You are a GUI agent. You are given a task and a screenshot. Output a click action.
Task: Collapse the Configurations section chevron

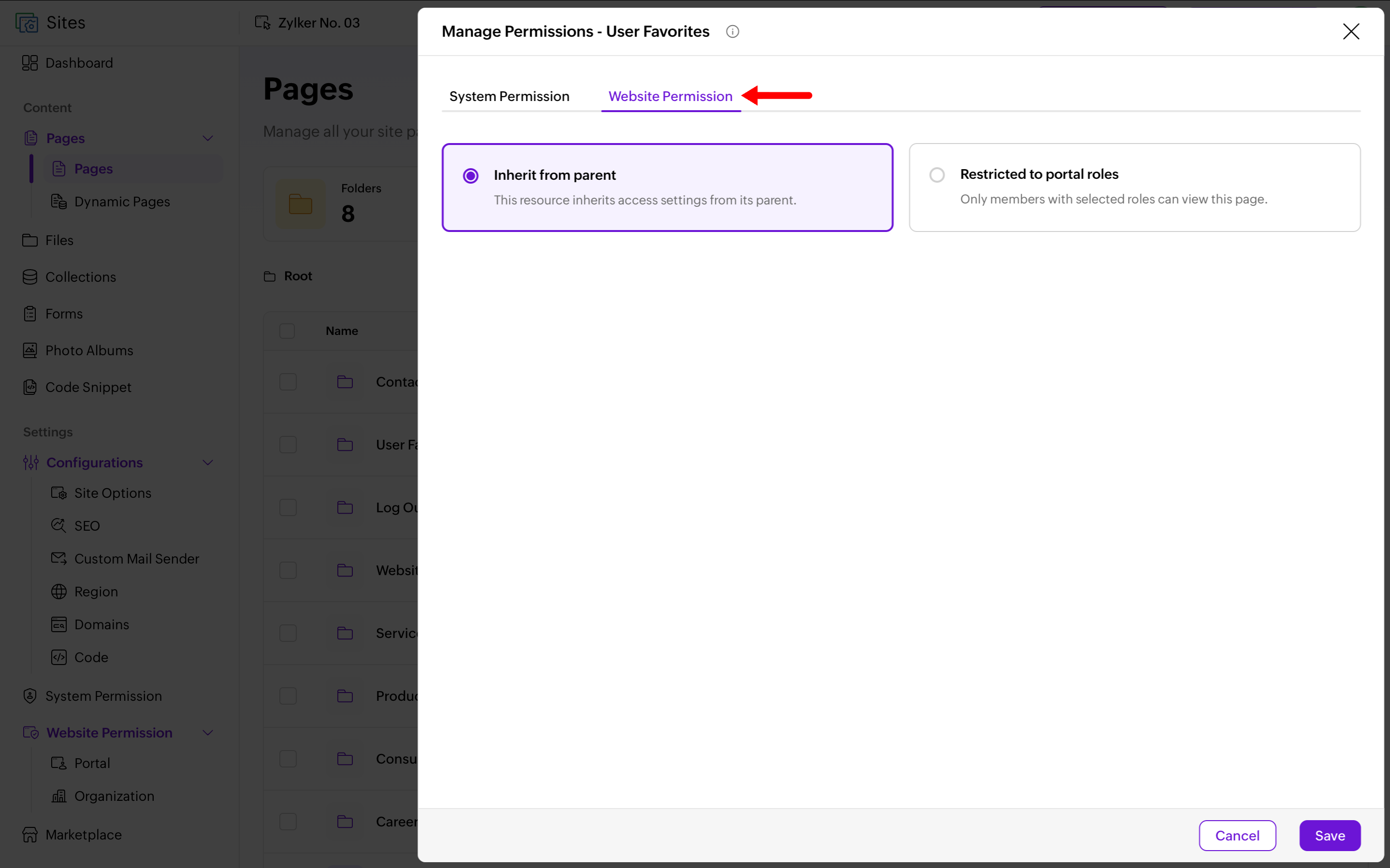208,462
